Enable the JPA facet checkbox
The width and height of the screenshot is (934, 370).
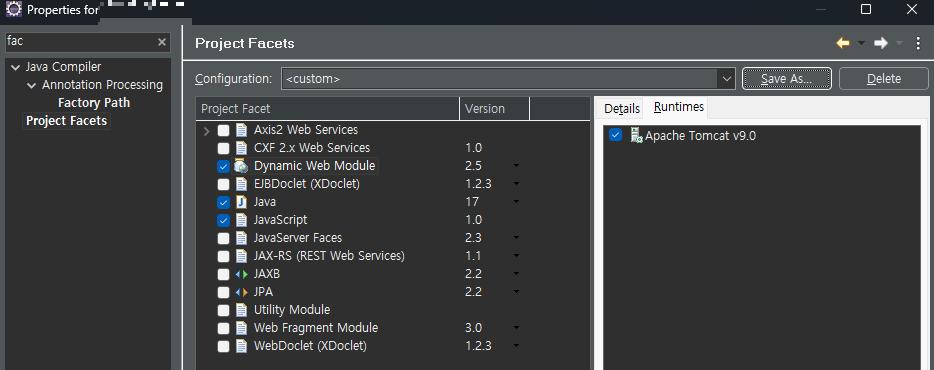coord(223,292)
